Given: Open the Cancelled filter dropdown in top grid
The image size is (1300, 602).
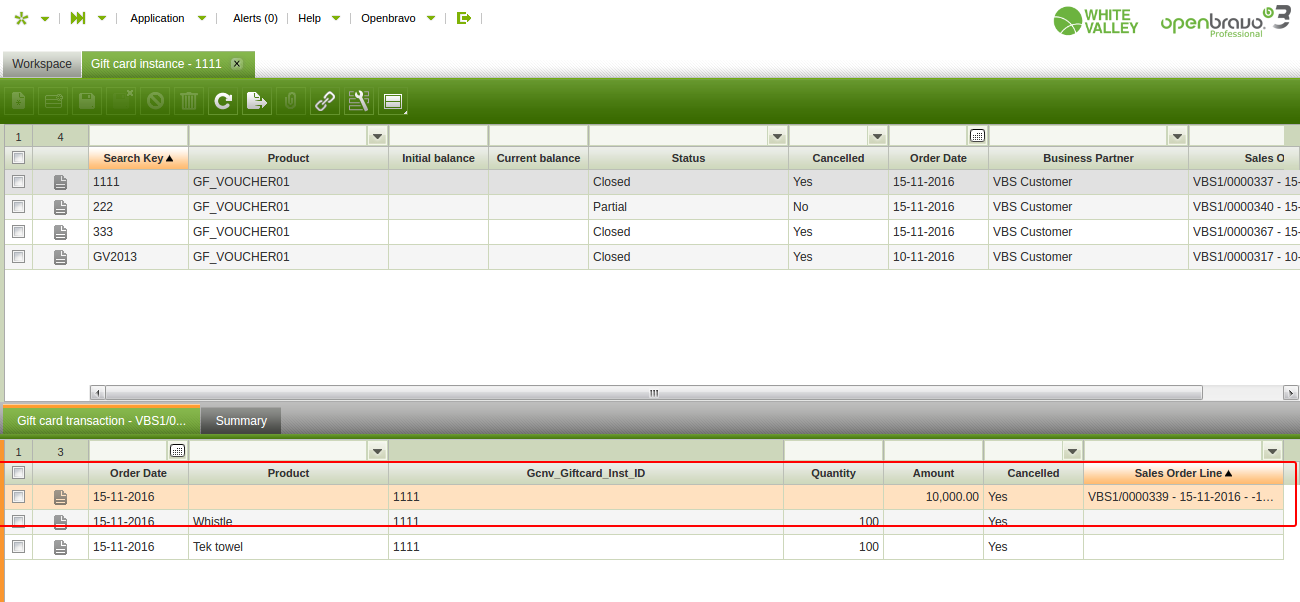Looking at the screenshot, I should (x=877, y=136).
